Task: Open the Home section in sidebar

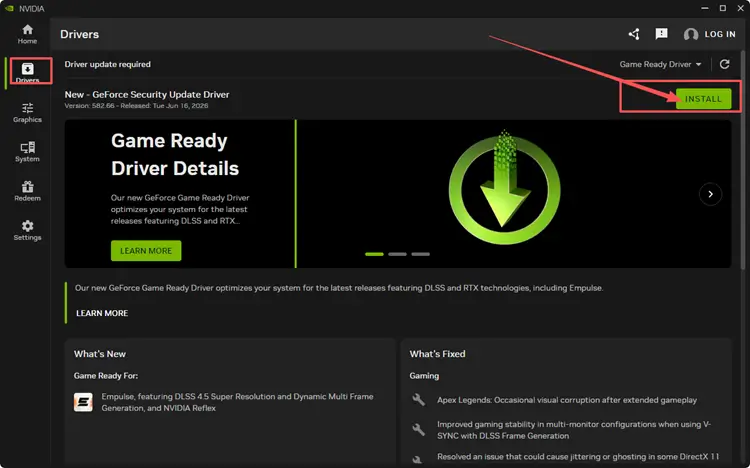Action: click(x=27, y=34)
